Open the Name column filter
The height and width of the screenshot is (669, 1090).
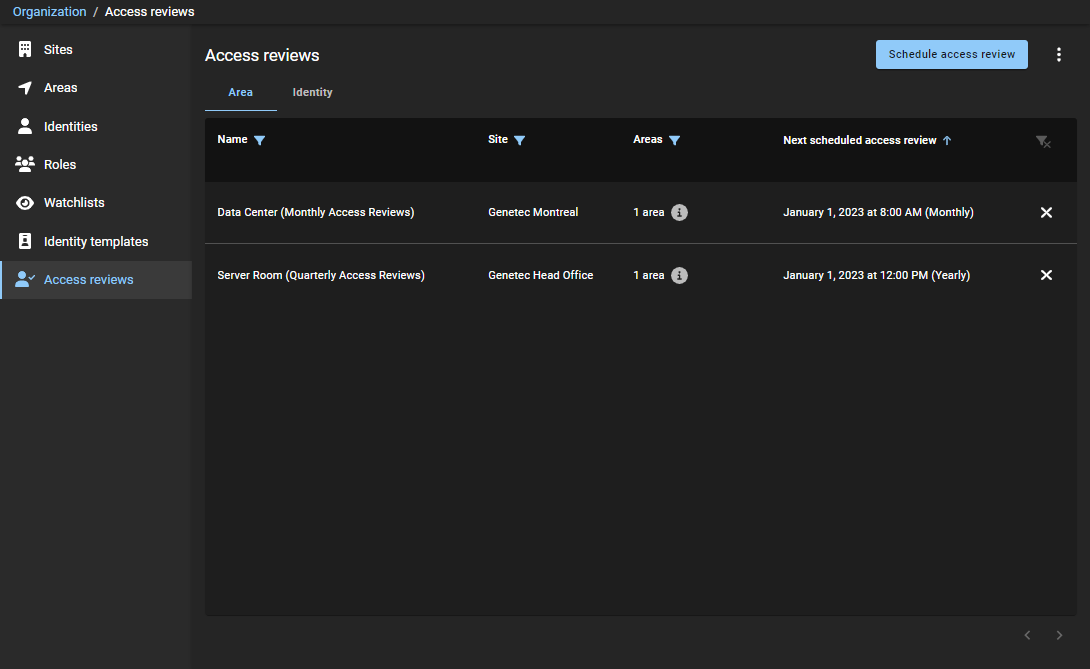pos(260,141)
